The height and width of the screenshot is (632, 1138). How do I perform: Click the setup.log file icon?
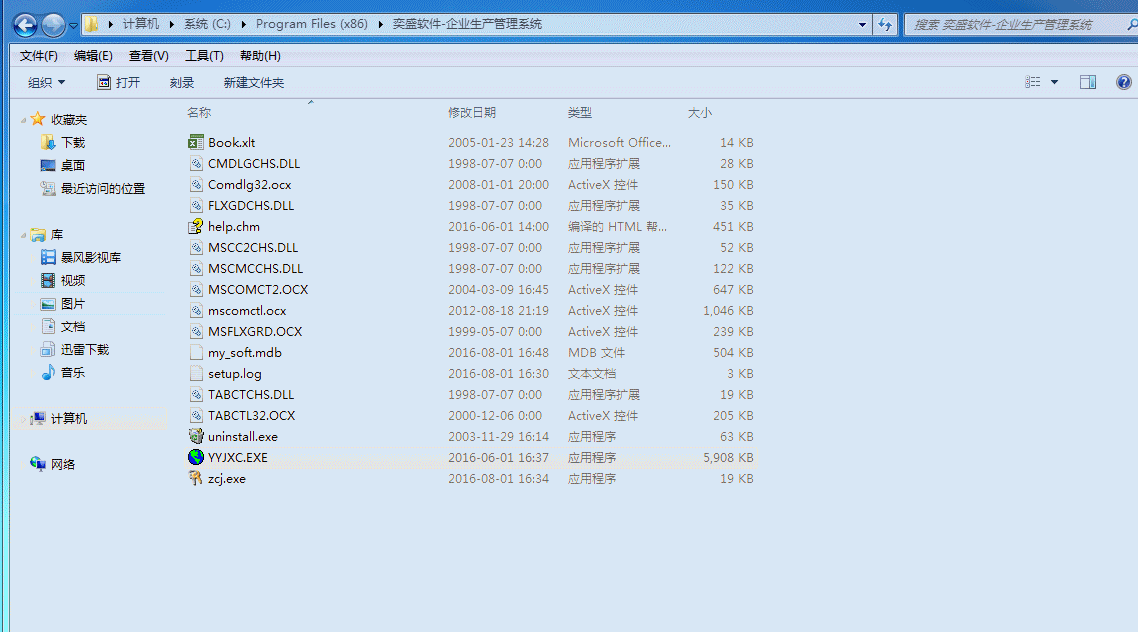[x=195, y=374]
